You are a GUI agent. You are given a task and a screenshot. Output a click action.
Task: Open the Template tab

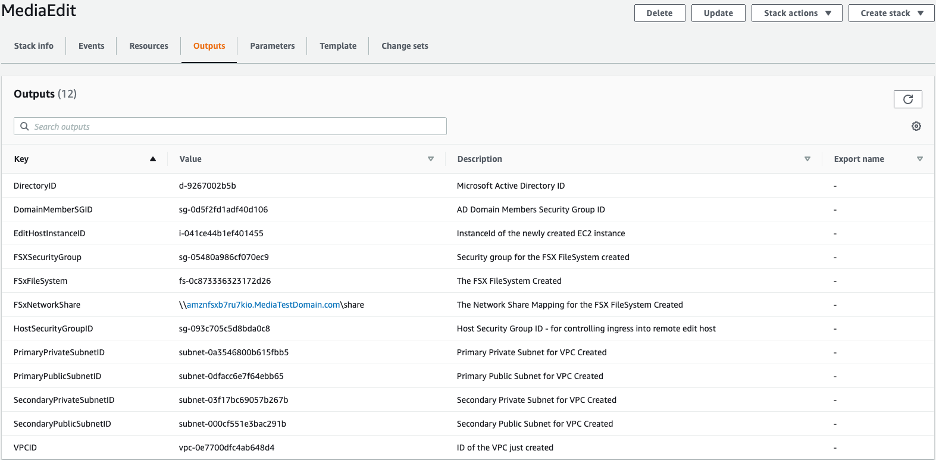coord(338,46)
